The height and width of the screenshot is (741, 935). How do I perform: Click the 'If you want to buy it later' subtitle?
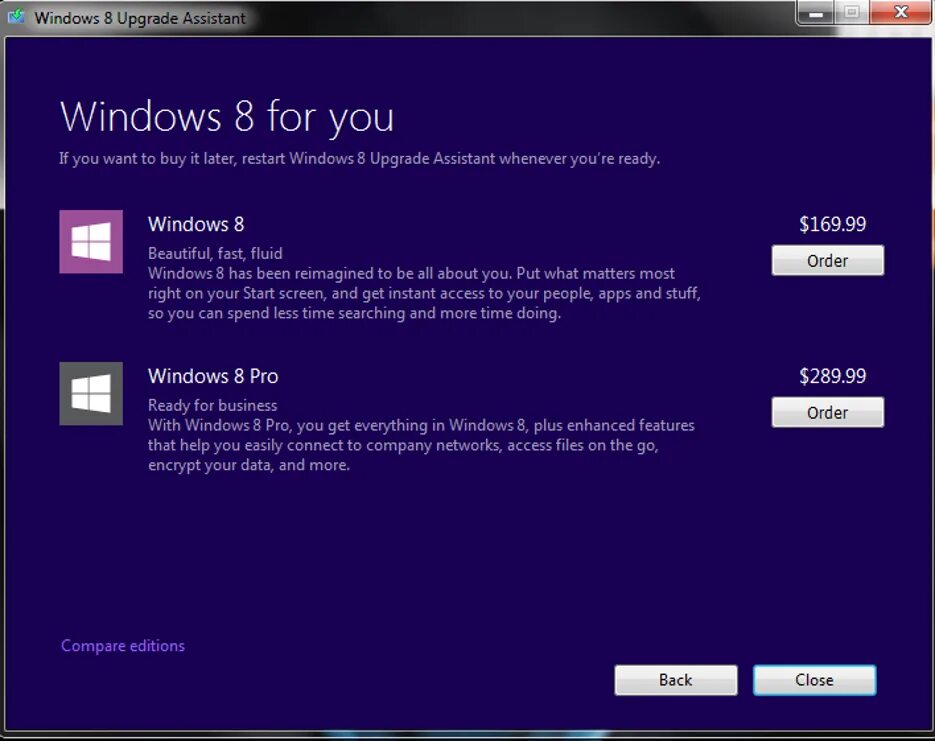coord(360,159)
